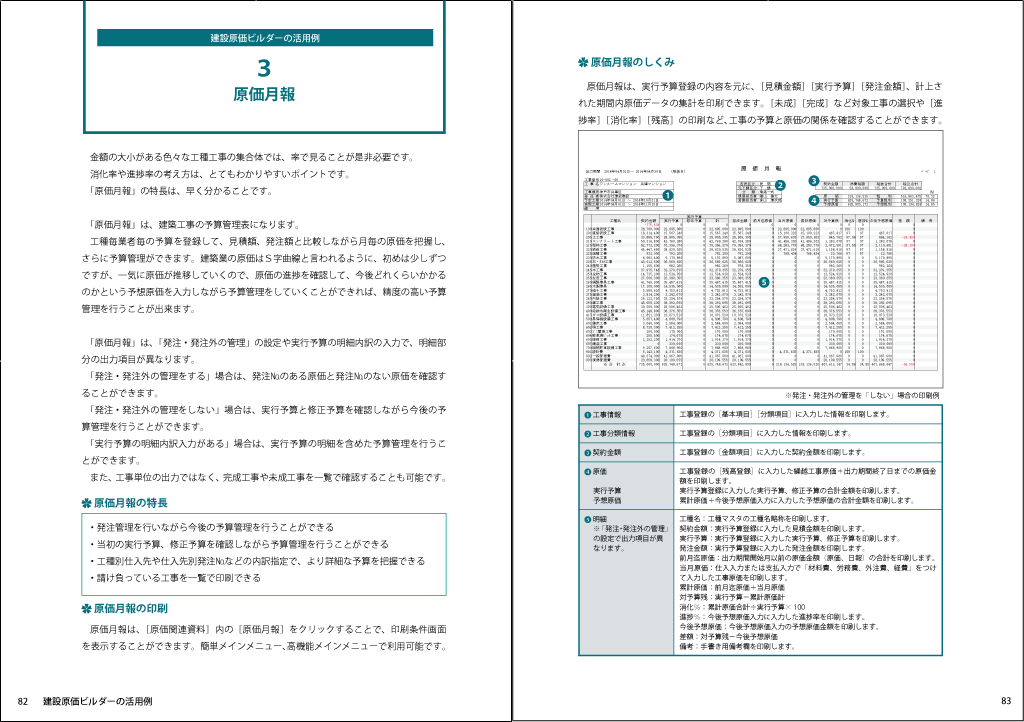Screen dimensions: 1024x722
Task: Click bullet "請け負っている工事を一覧で印刷できる"
Action: click(x=175, y=578)
